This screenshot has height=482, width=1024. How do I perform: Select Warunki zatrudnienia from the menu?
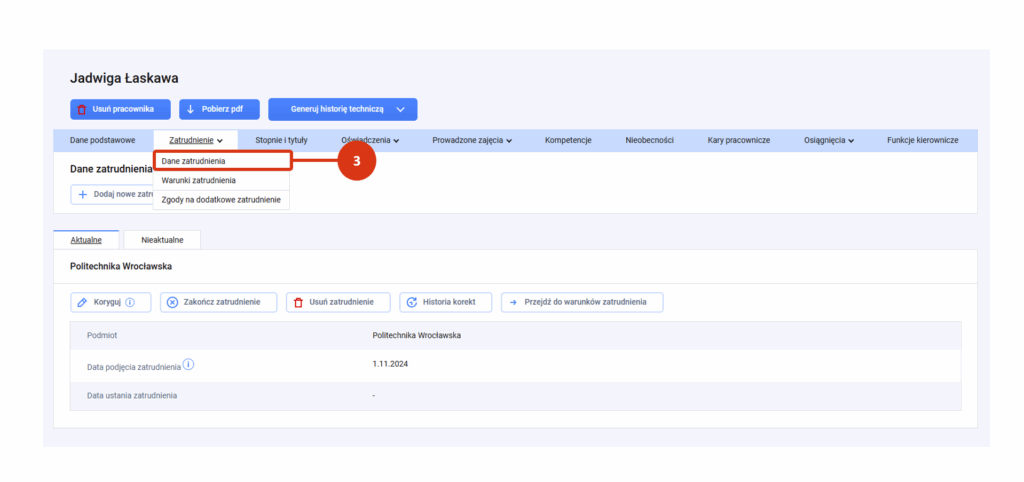221,180
